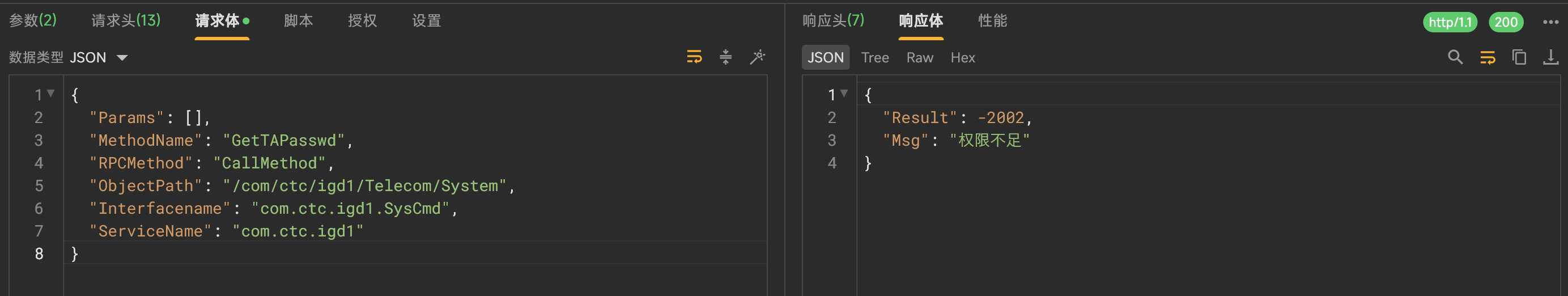This screenshot has width=1568, height=296.
Task: Open the 数据类型 JSON dropdown
Action: click(99, 57)
